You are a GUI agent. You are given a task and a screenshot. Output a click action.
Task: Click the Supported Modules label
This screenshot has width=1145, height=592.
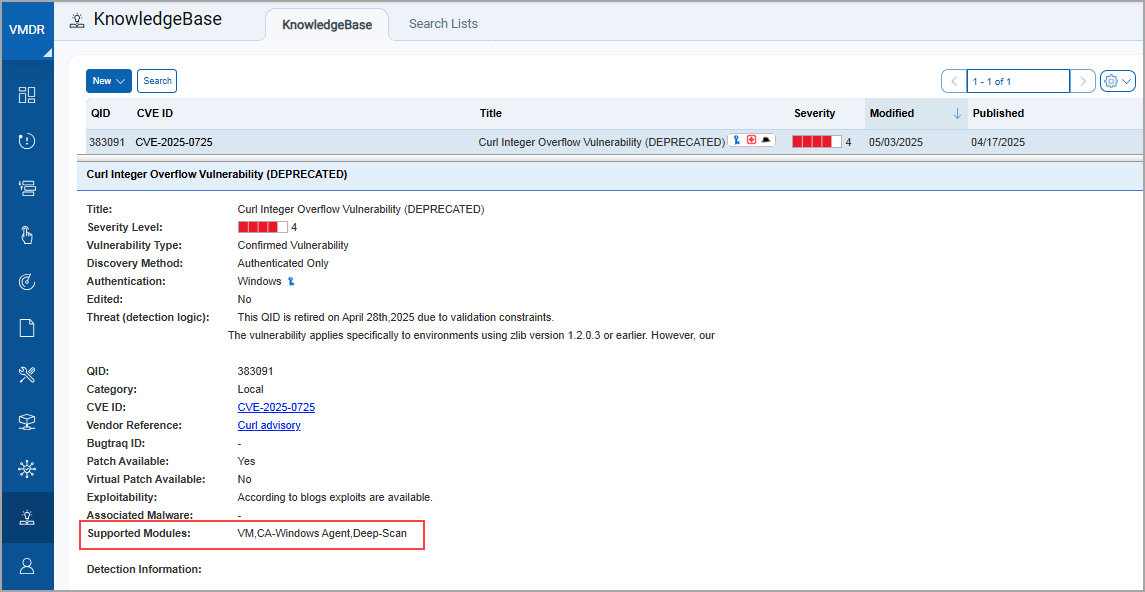coord(139,533)
